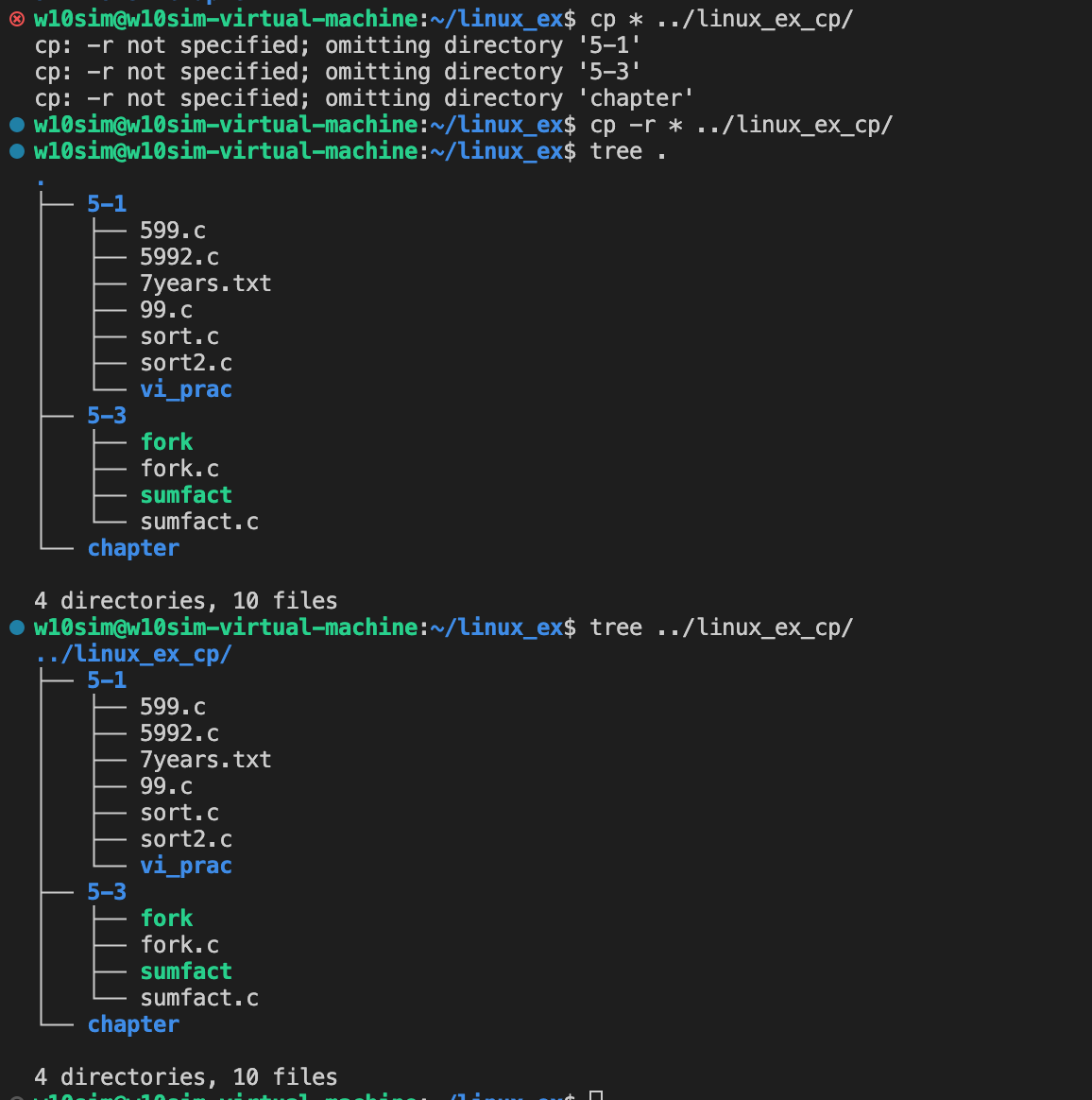The width and height of the screenshot is (1092, 1100).
Task: Click second 5-3 directory under linux_ex_cp
Action: (x=107, y=892)
